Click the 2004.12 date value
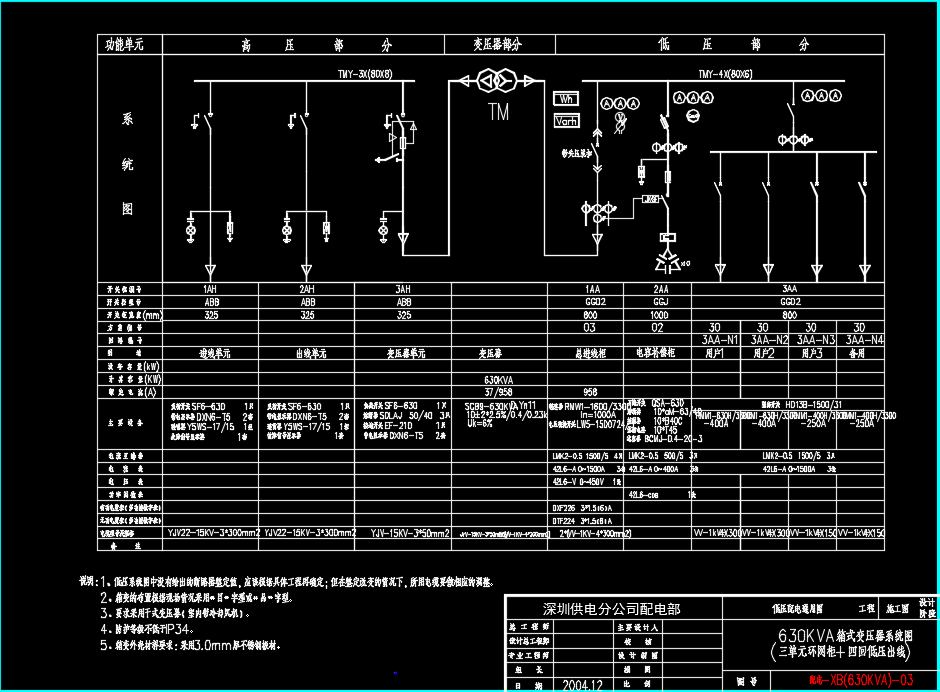This screenshot has height=692, width=940. (x=582, y=685)
